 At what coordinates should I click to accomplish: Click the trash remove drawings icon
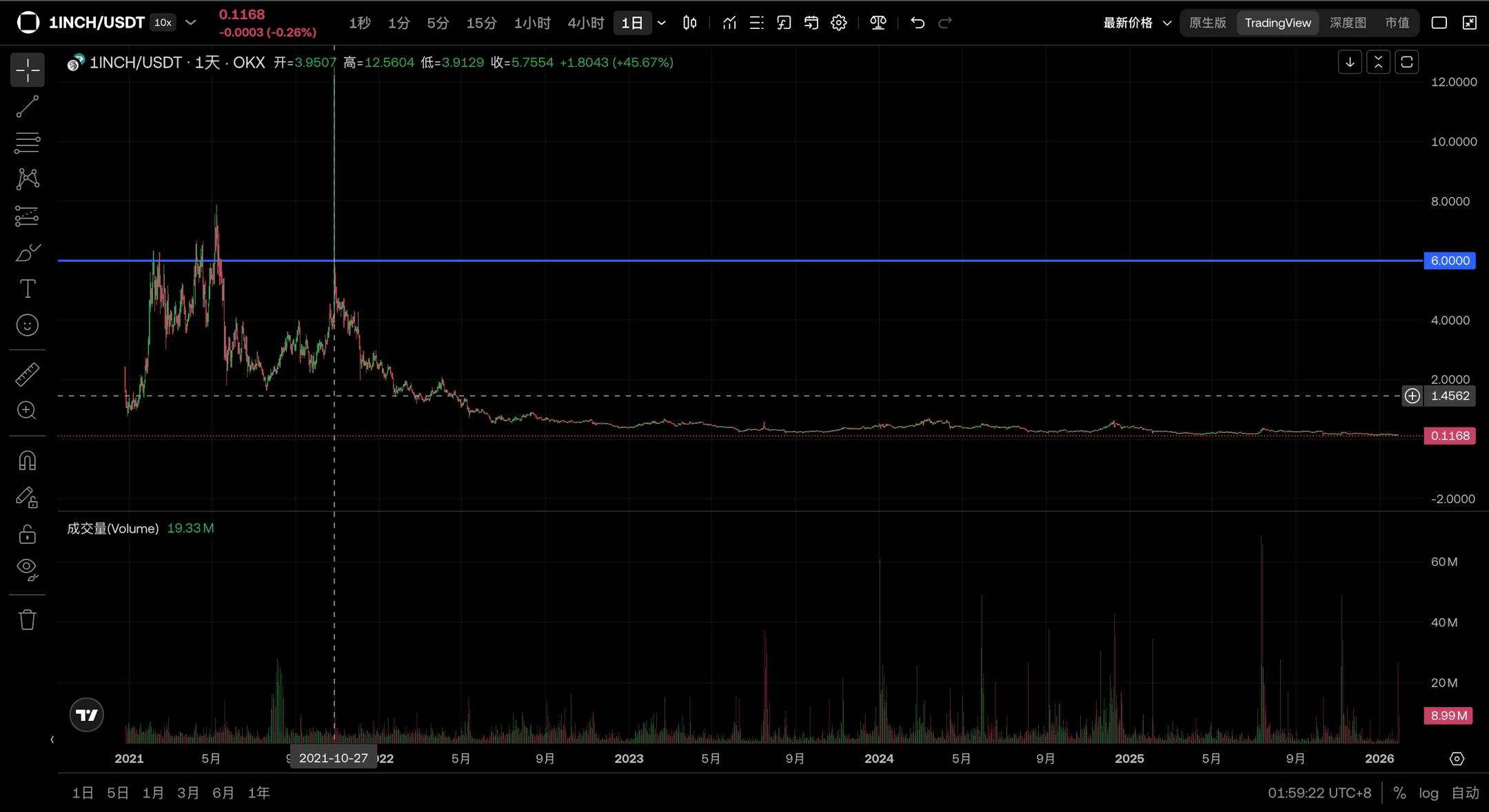pos(28,619)
